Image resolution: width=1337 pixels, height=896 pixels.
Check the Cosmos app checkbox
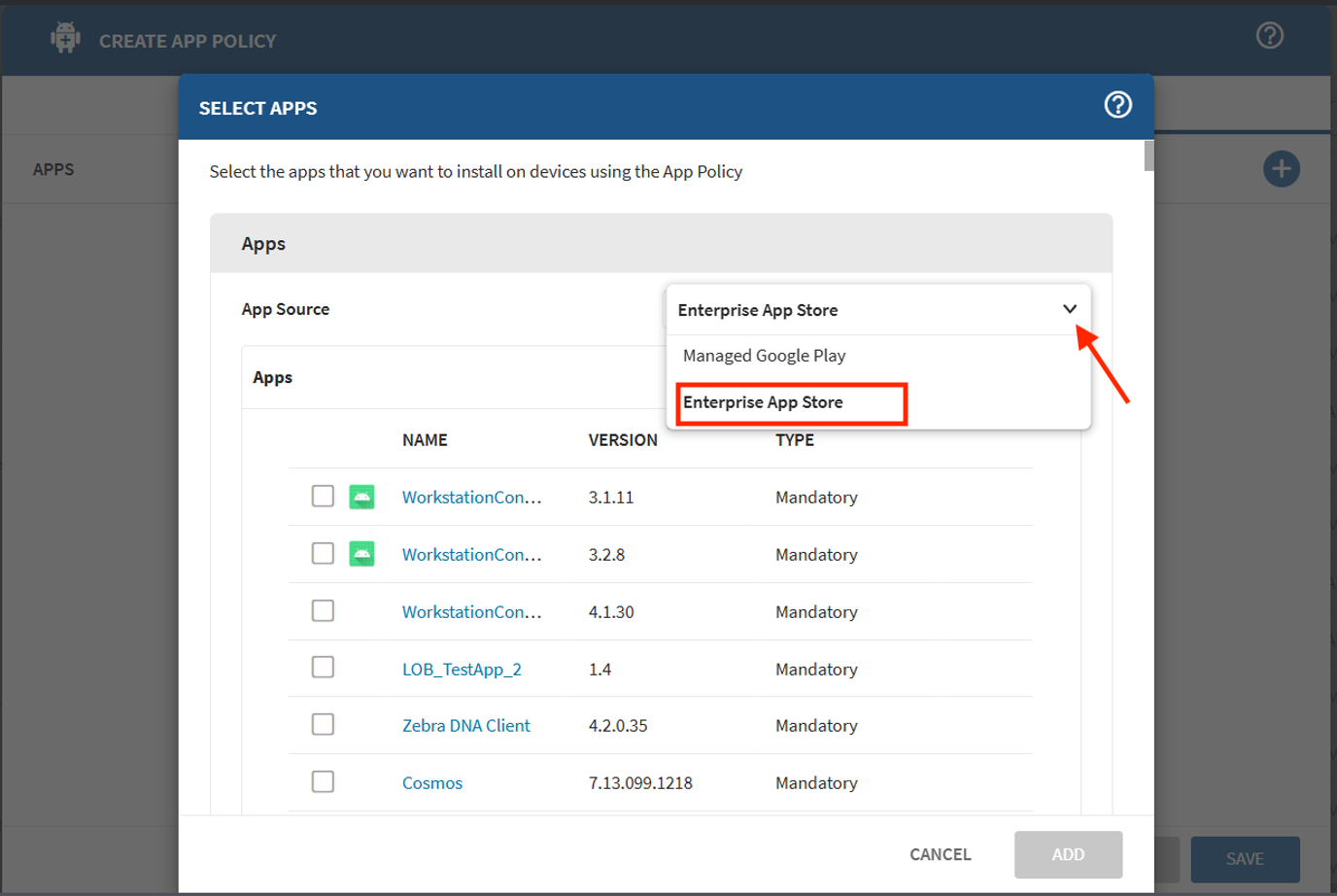click(x=323, y=782)
